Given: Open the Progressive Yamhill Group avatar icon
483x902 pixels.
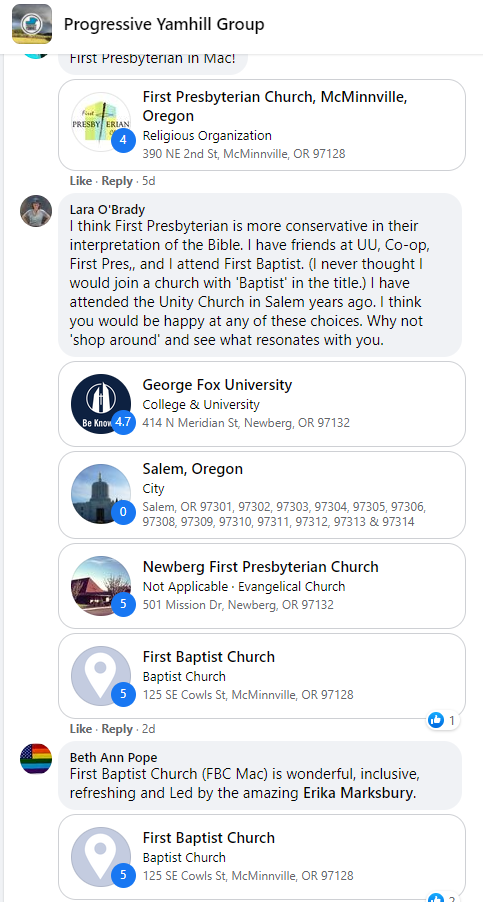Looking at the screenshot, I should click(32, 24).
